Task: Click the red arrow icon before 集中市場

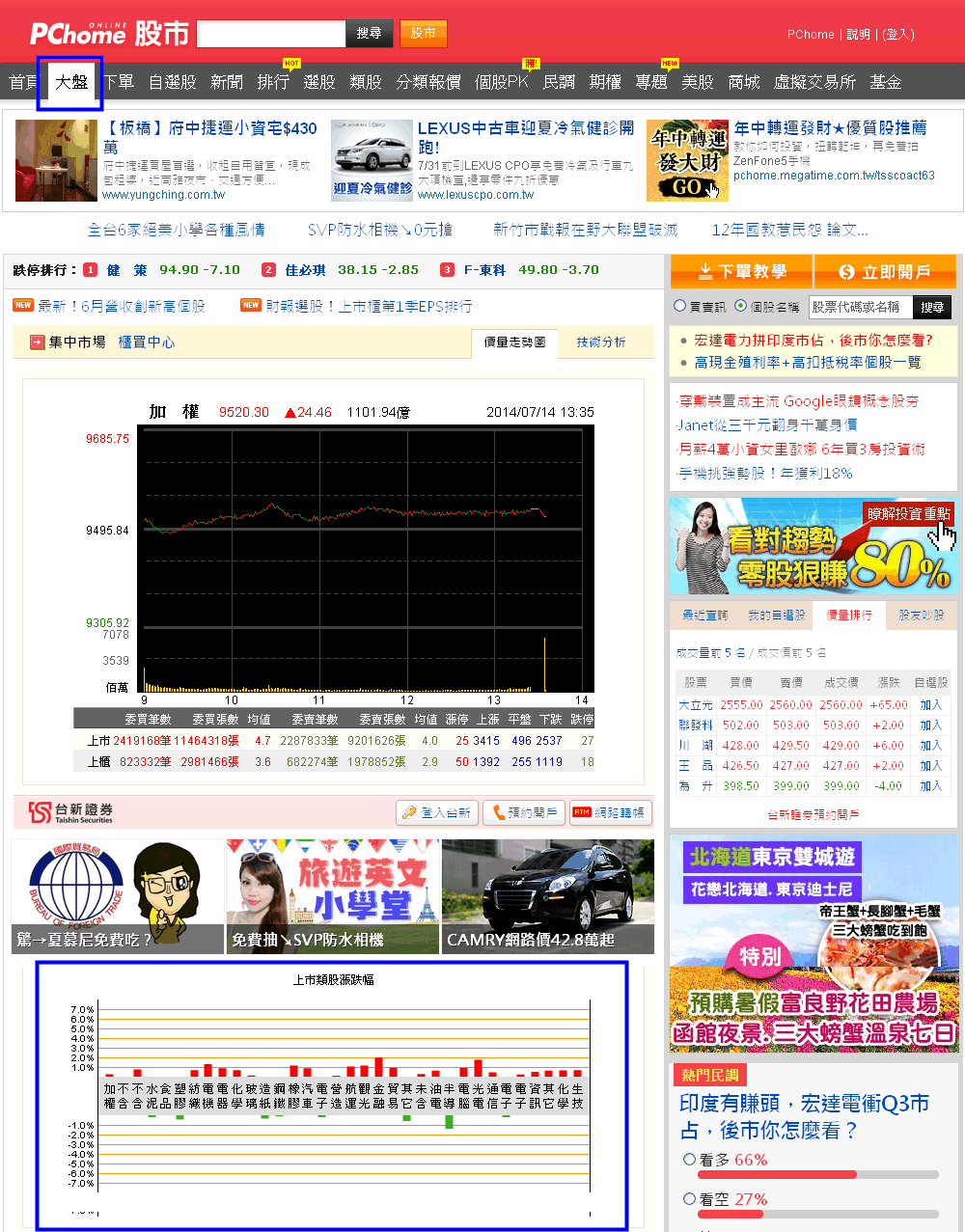Action: [x=38, y=342]
